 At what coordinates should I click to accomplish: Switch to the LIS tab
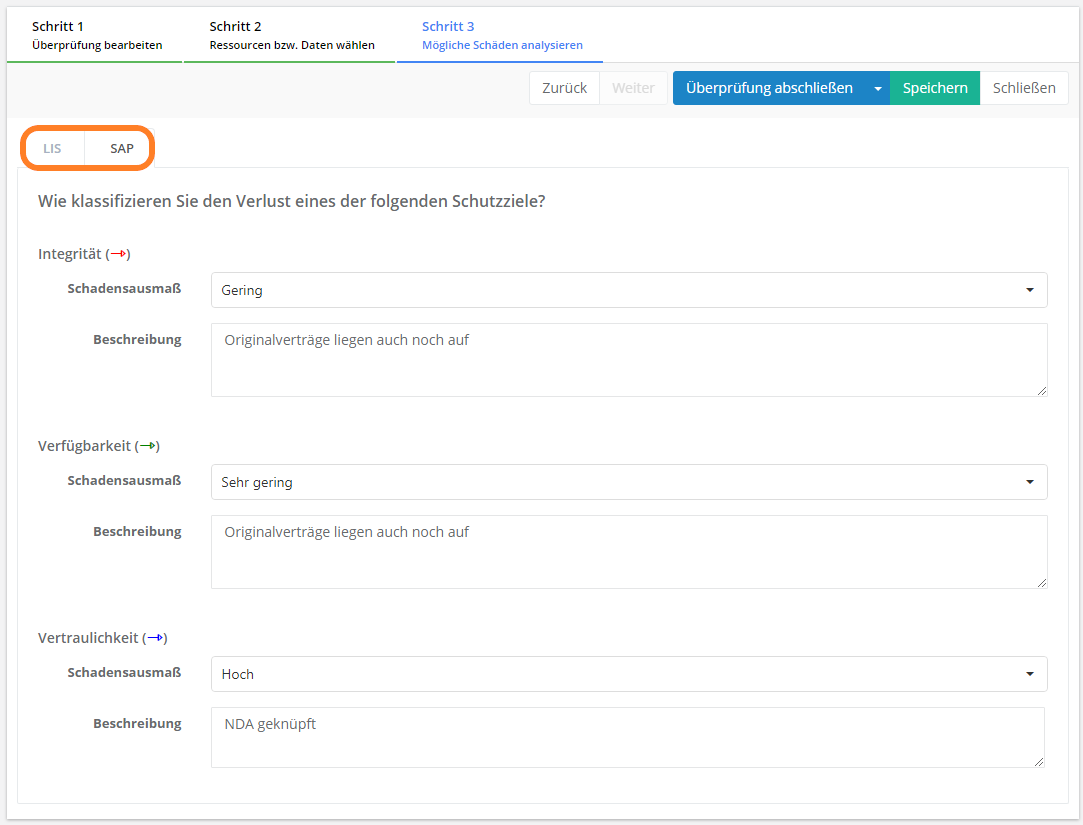pos(52,148)
